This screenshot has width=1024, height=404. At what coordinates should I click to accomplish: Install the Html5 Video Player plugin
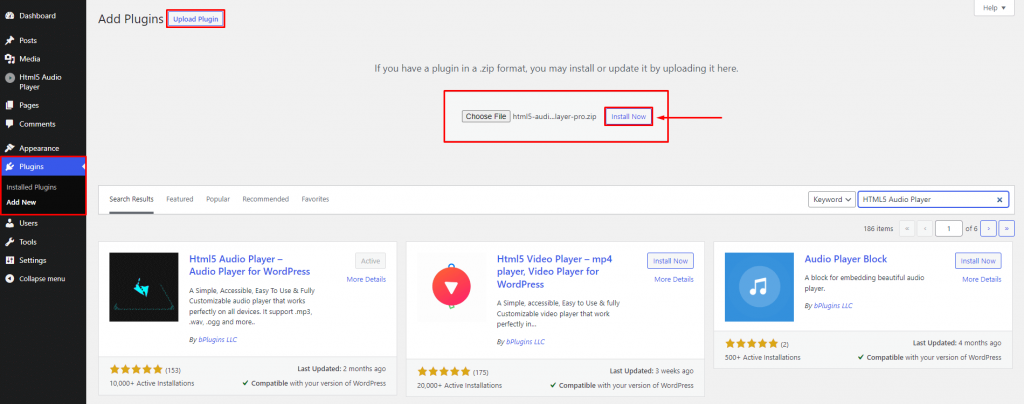pos(670,260)
